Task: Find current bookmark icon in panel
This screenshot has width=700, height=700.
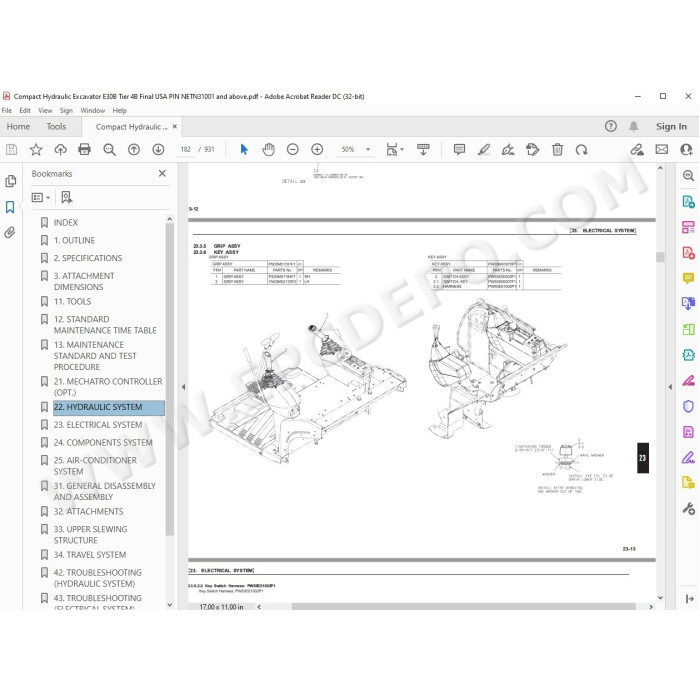Action: 67,197
